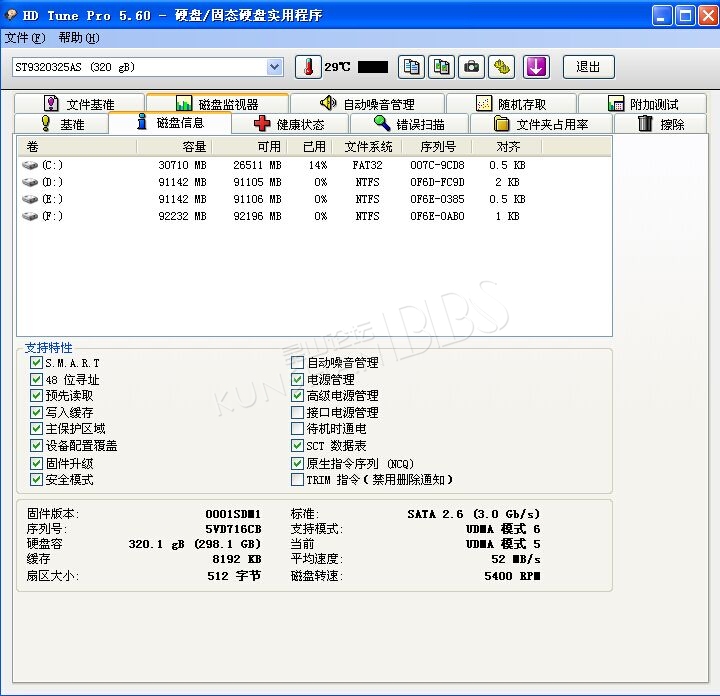
Task: Toggle the 安全模式 checkbox
Action: [36, 479]
